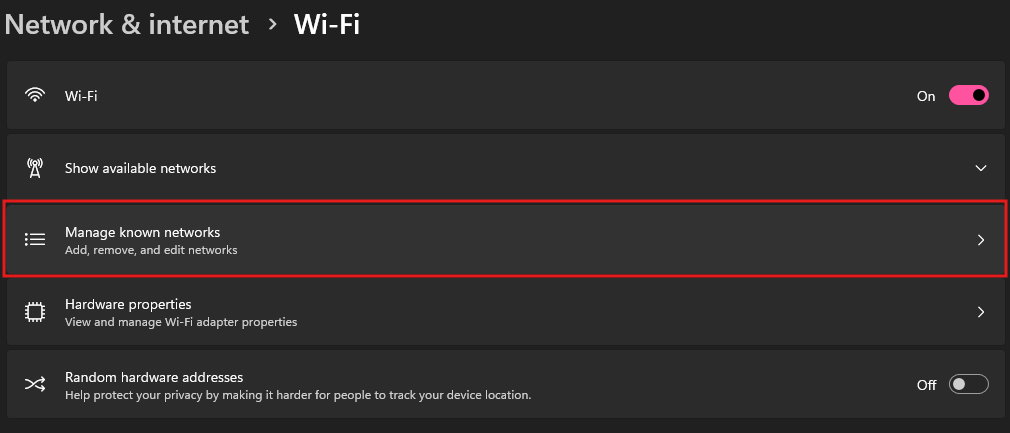Go back to Network & internet breadcrumb
The image size is (1010, 433).
pyautogui.click(x=127, y=24)
